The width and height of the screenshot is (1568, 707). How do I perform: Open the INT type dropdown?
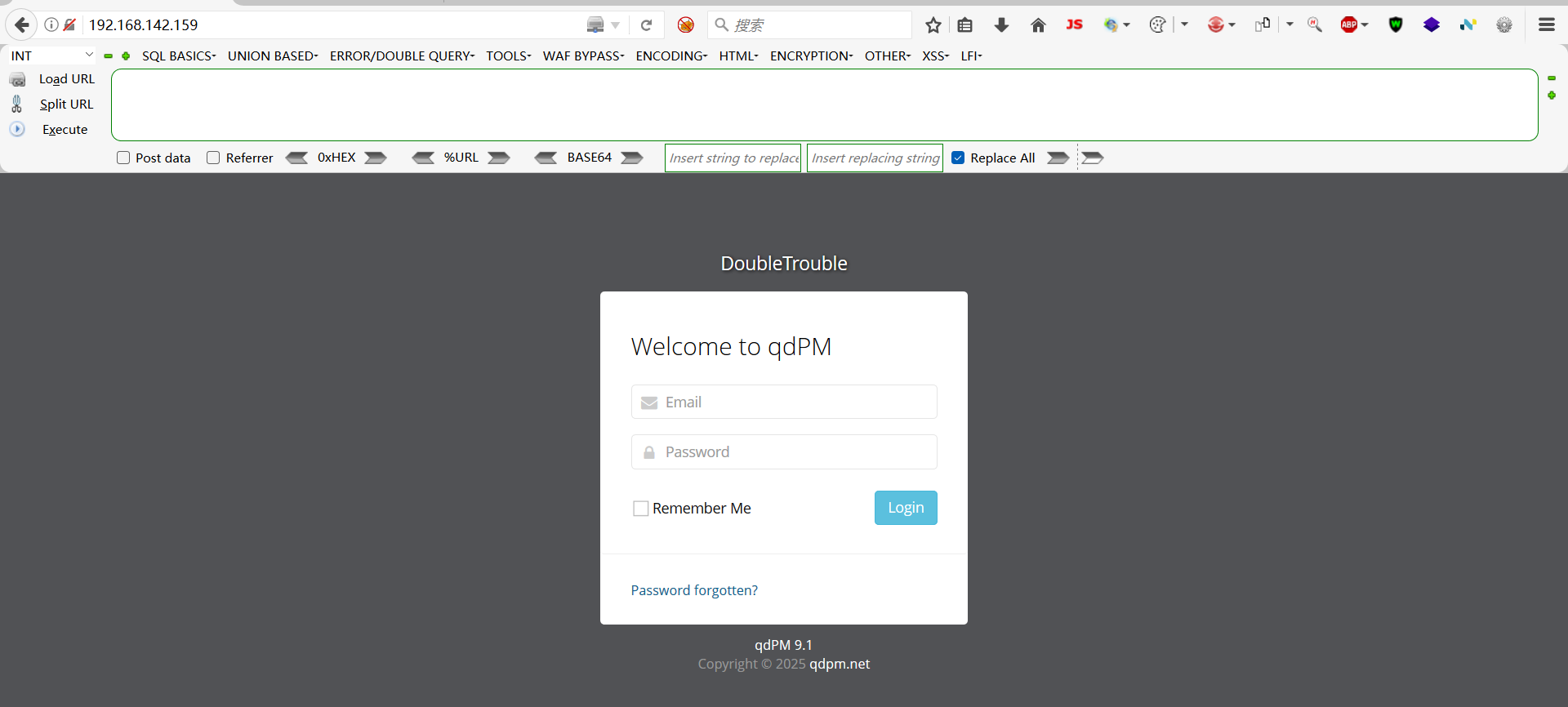pyautogui.click(x=51, y=56)
